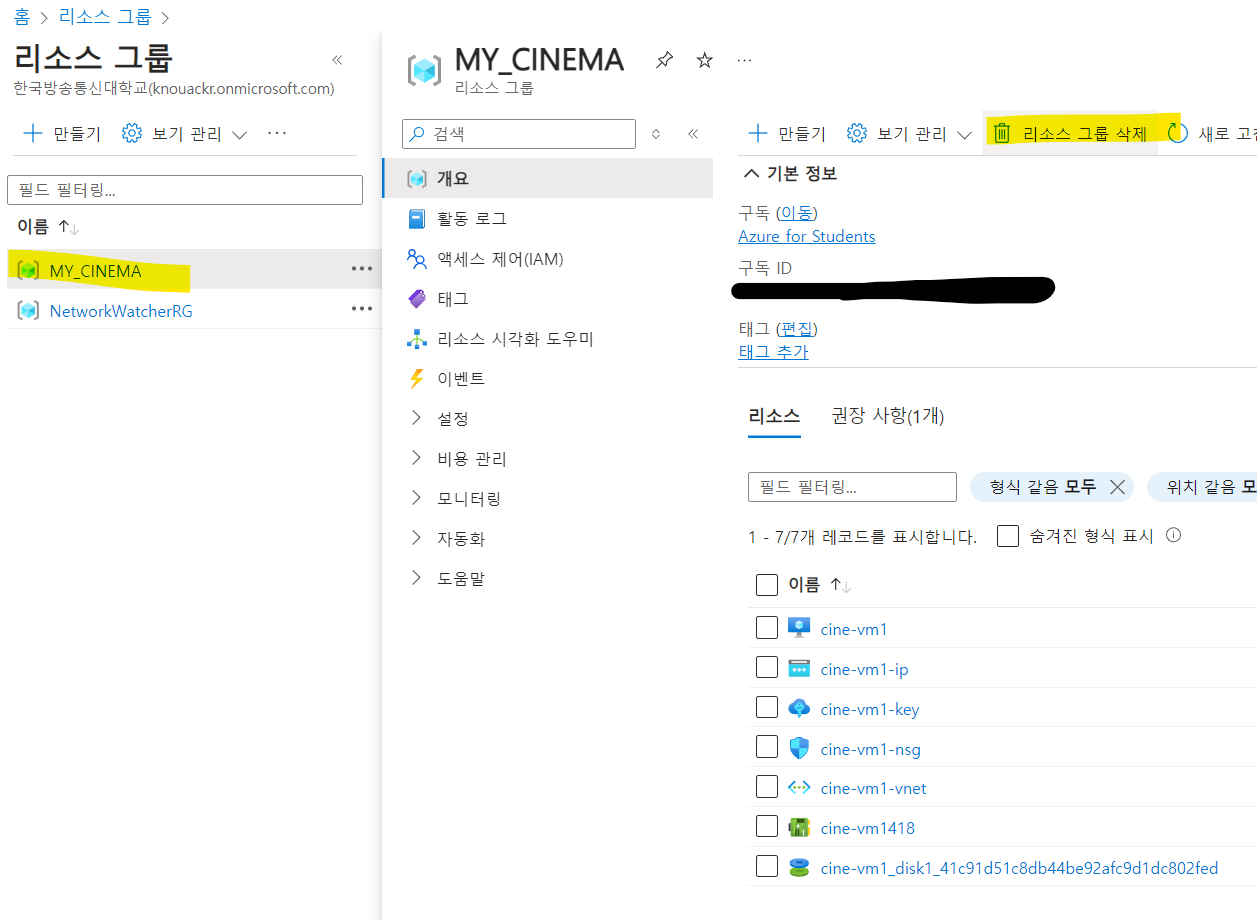
Task: Click the 태그 추가 link
Action: (773, 352)
